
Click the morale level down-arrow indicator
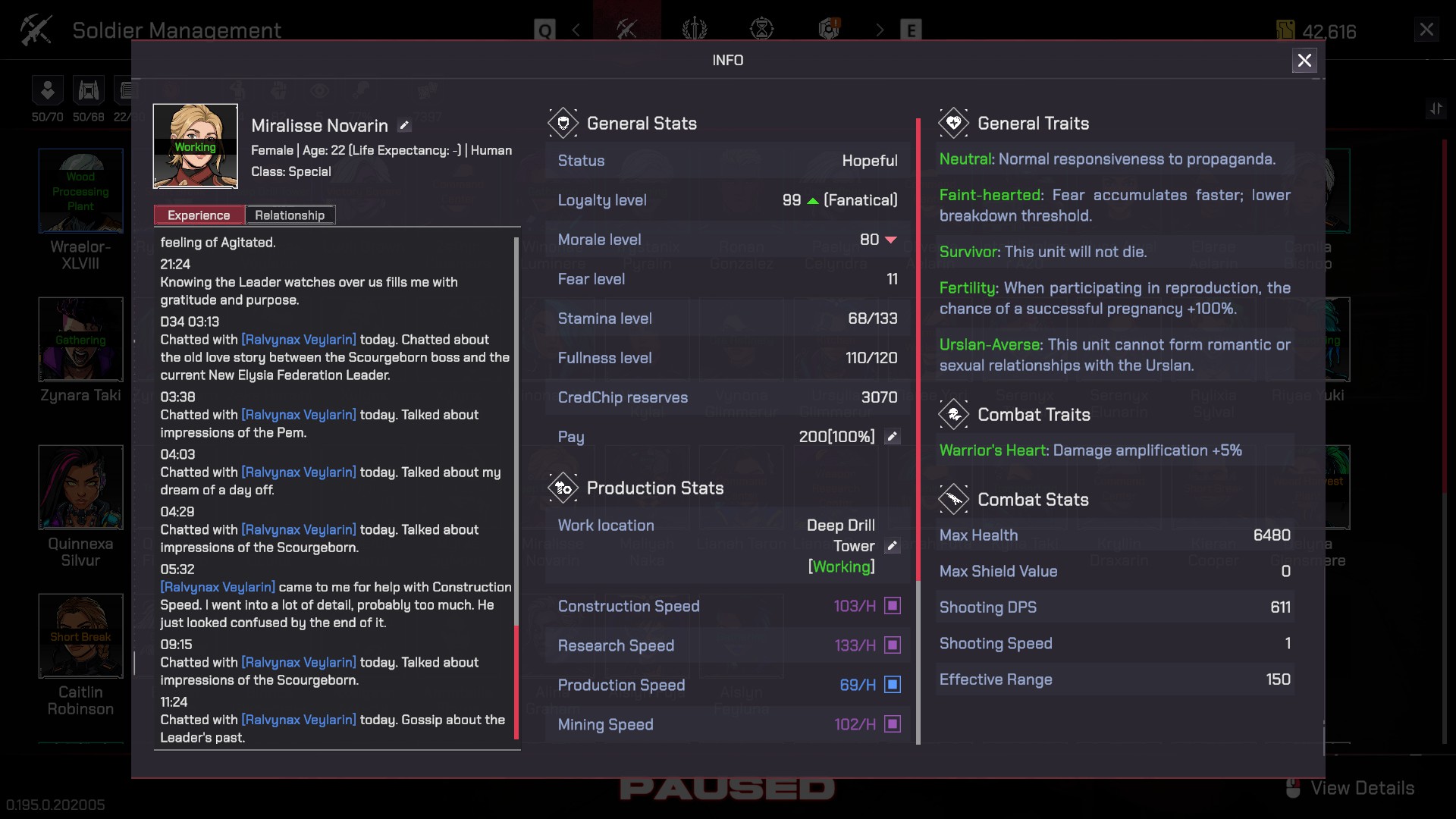[891, 240]
